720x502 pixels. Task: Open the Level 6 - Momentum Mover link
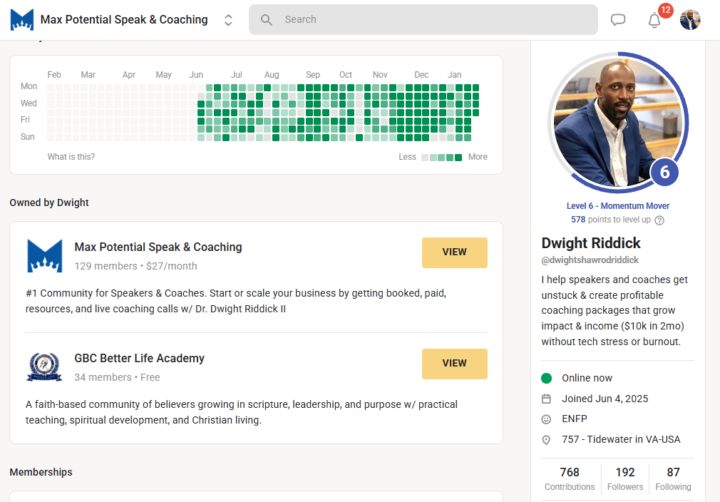click(x=617, y=206)
